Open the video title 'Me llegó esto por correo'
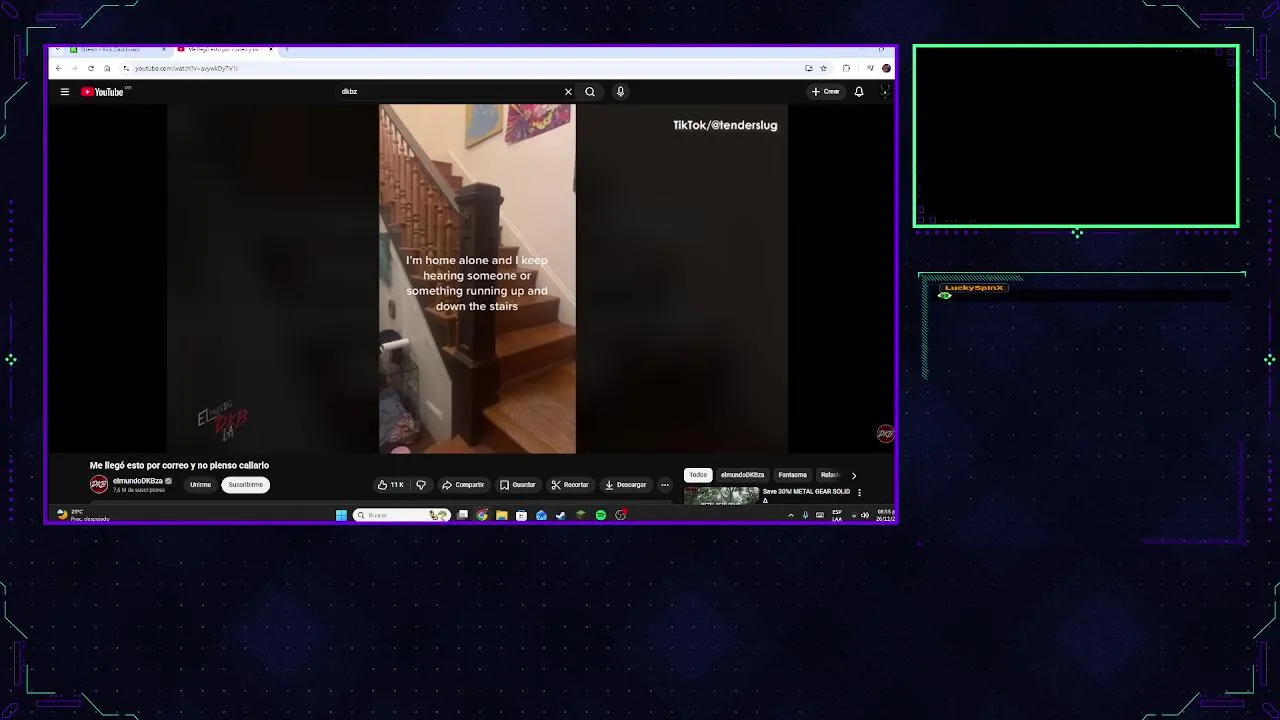The height and width of the screenshot is (720, 1280). coord(179,465)
